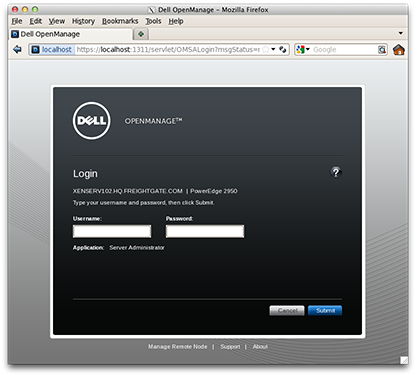Click the OPENMANAGE title text

coord(153,121)
